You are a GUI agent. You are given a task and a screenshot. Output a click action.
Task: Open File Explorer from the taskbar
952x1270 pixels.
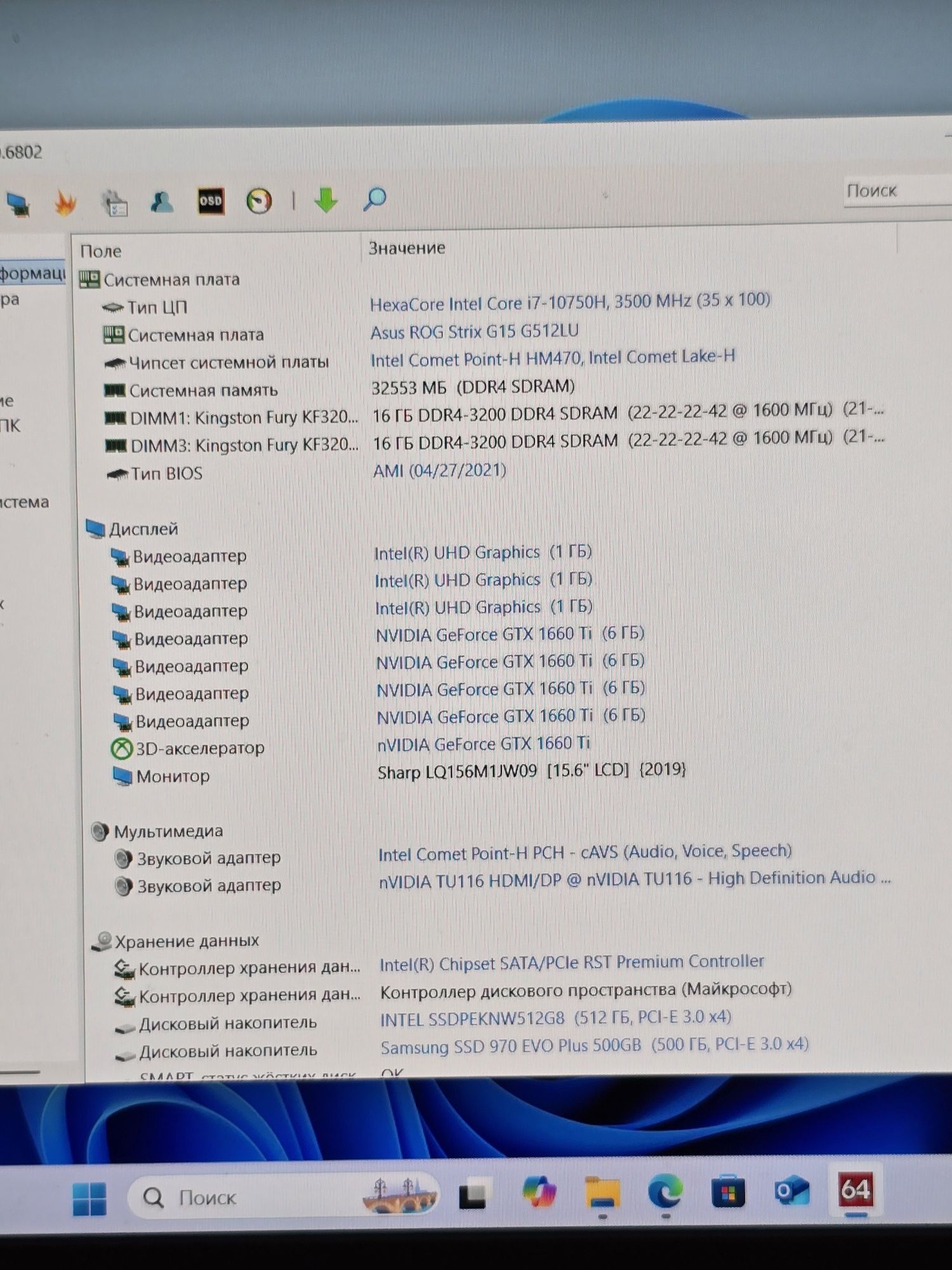pos(602,1193)
